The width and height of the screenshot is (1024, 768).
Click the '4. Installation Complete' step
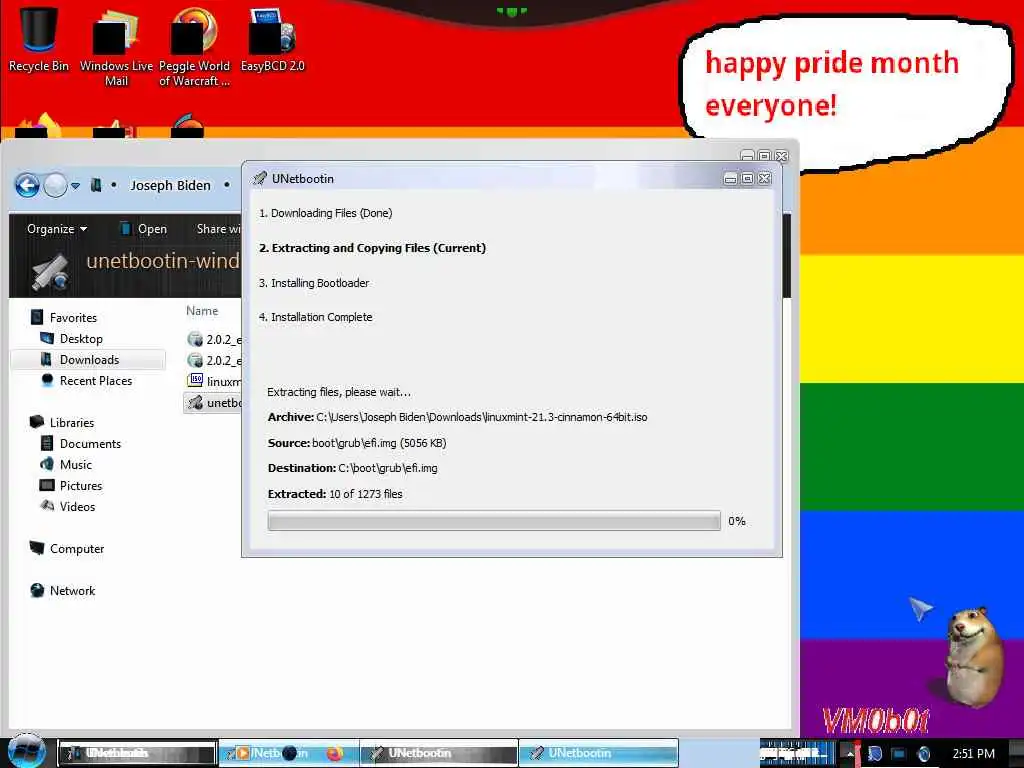click(x=315, y=317)
